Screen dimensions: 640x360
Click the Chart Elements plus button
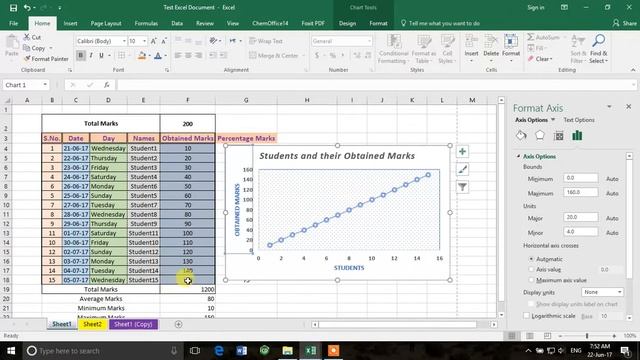click(x=462, y=152)
